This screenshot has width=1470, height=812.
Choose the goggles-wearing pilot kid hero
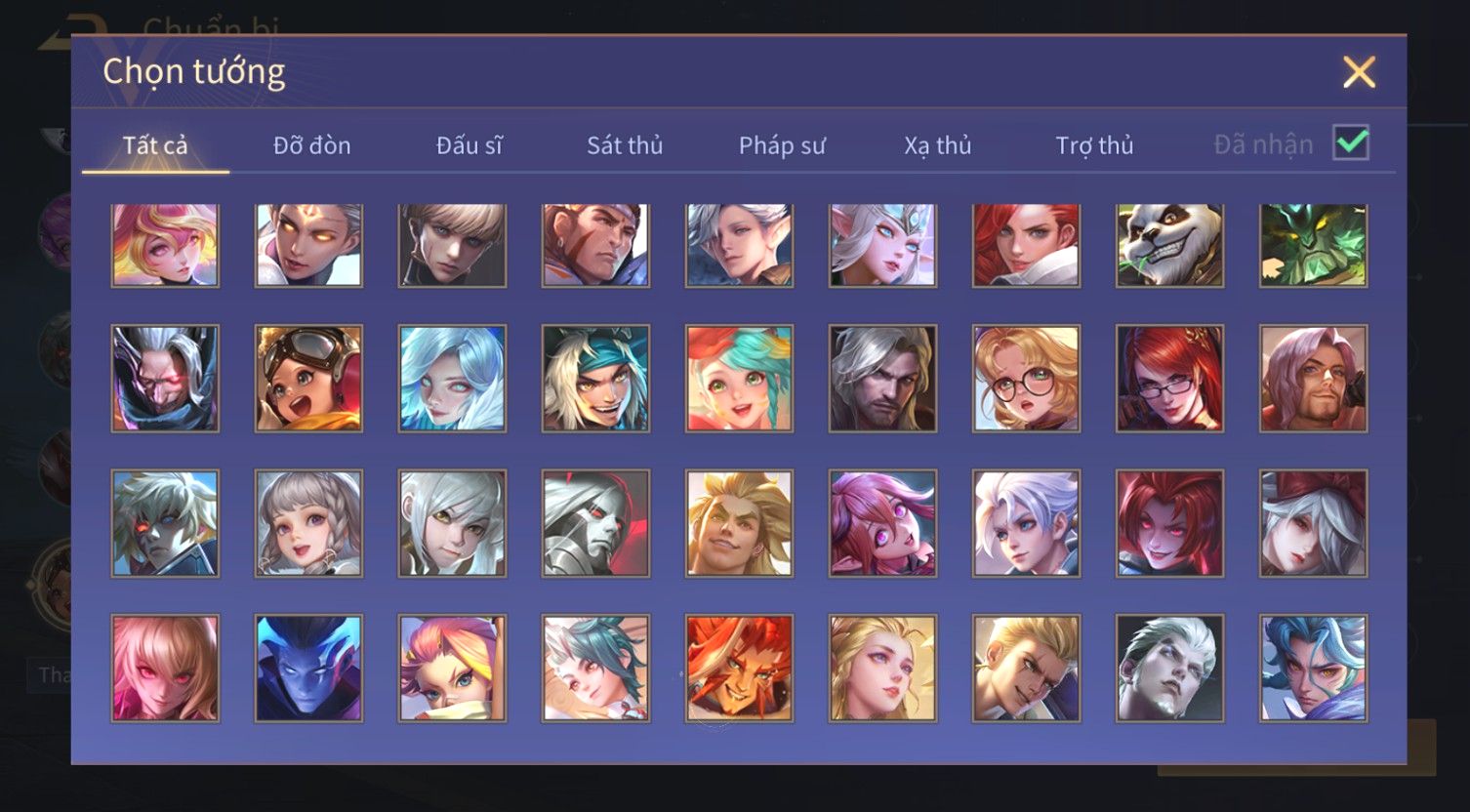[x=308, y=379]
